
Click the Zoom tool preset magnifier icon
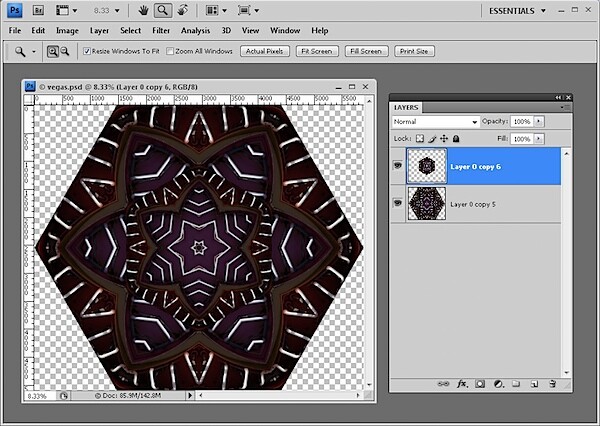coord(20,51)
